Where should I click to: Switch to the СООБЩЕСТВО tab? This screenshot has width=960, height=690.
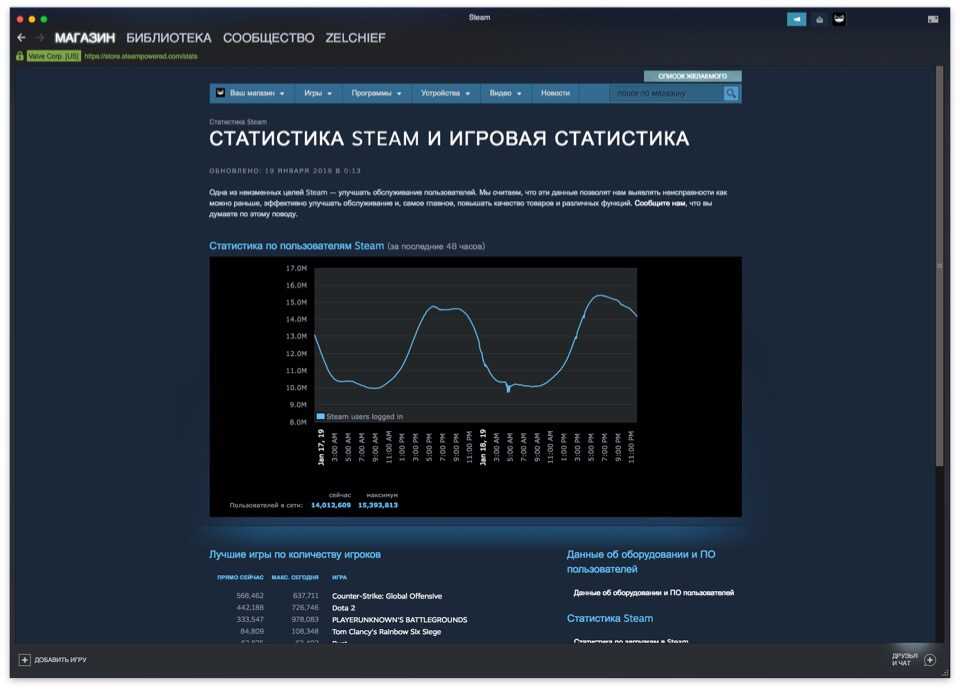268,38
